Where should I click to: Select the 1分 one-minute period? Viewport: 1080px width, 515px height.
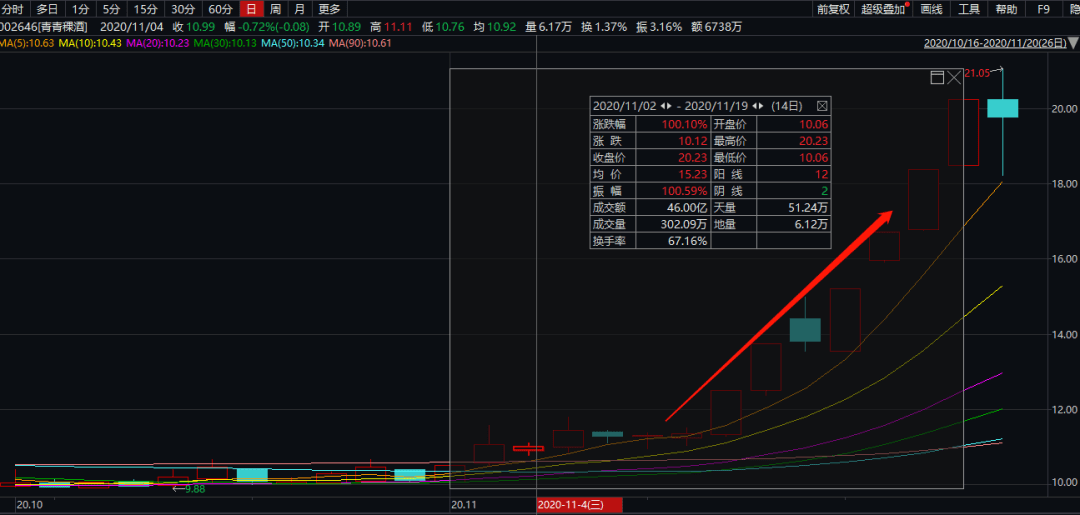tap(80, 9)
